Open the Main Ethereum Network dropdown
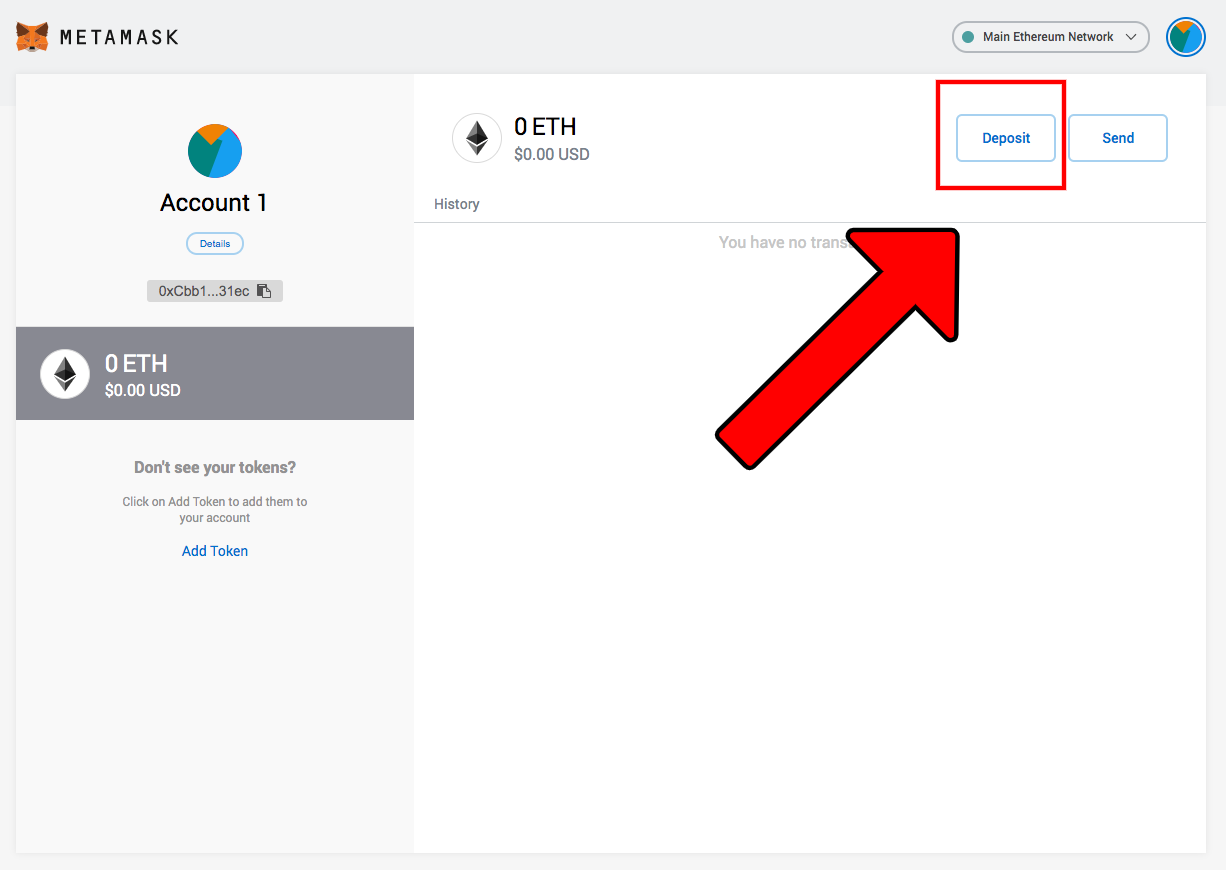 click(x=1050, y=37)
